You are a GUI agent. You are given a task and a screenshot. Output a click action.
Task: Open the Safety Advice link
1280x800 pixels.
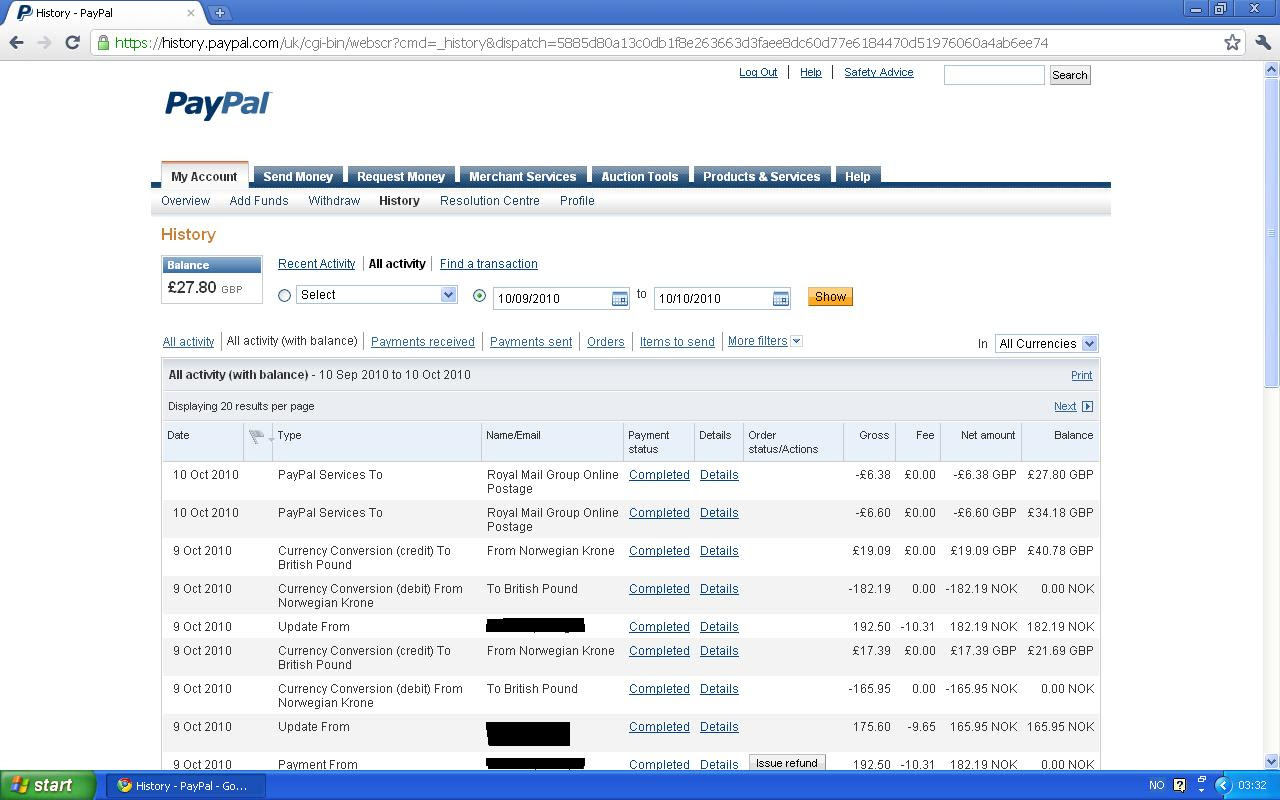pyautogui.click(x=879, y=72)
